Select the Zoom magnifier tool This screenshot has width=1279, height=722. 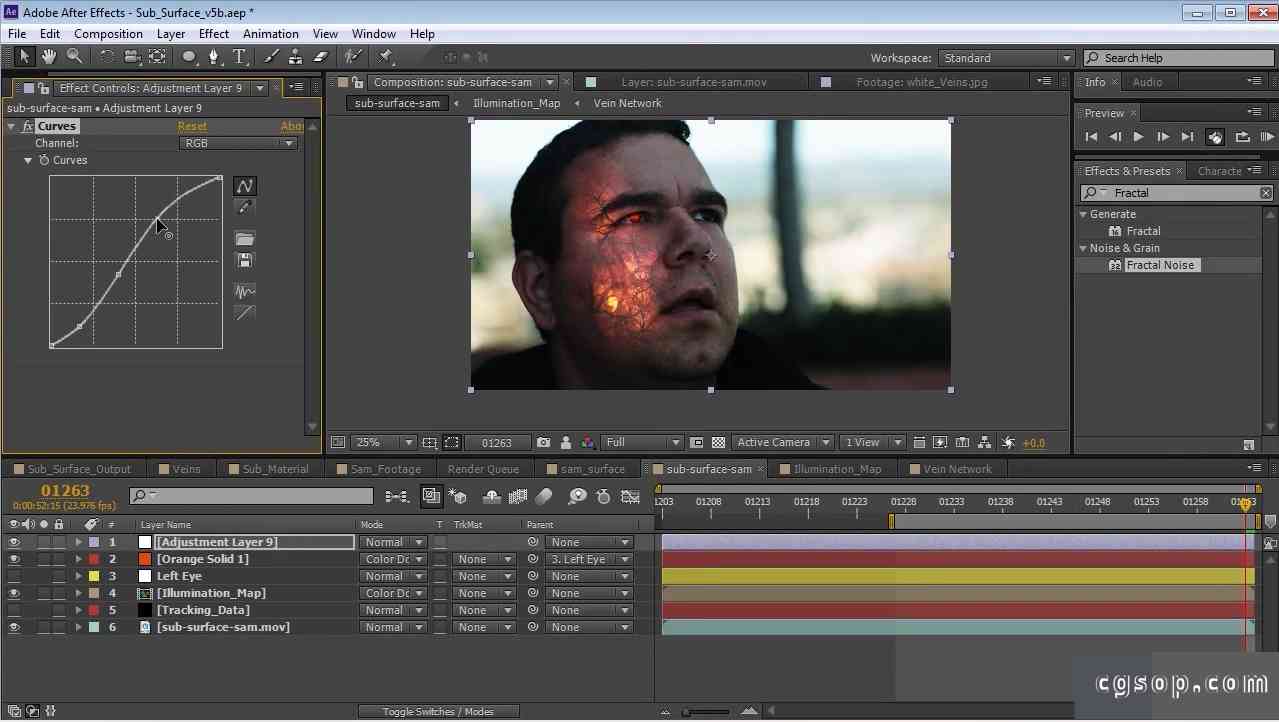(x=74, y=57)
